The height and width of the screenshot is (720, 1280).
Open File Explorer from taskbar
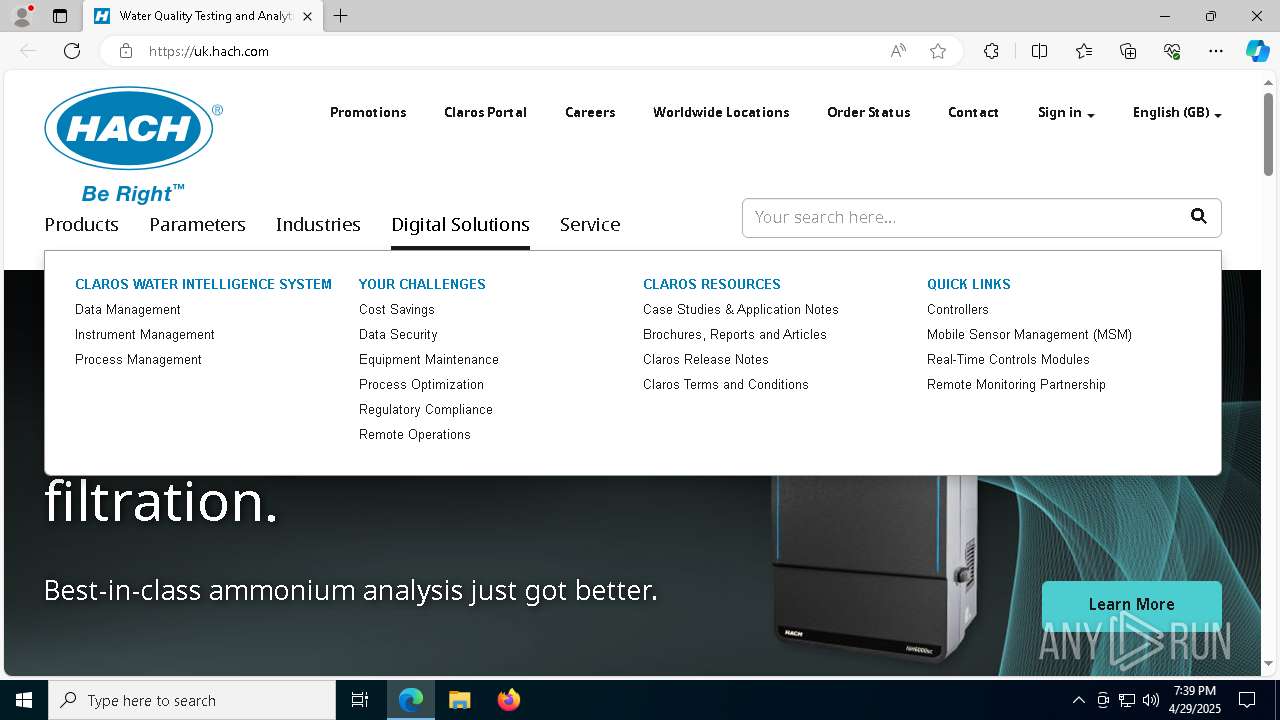459,700
